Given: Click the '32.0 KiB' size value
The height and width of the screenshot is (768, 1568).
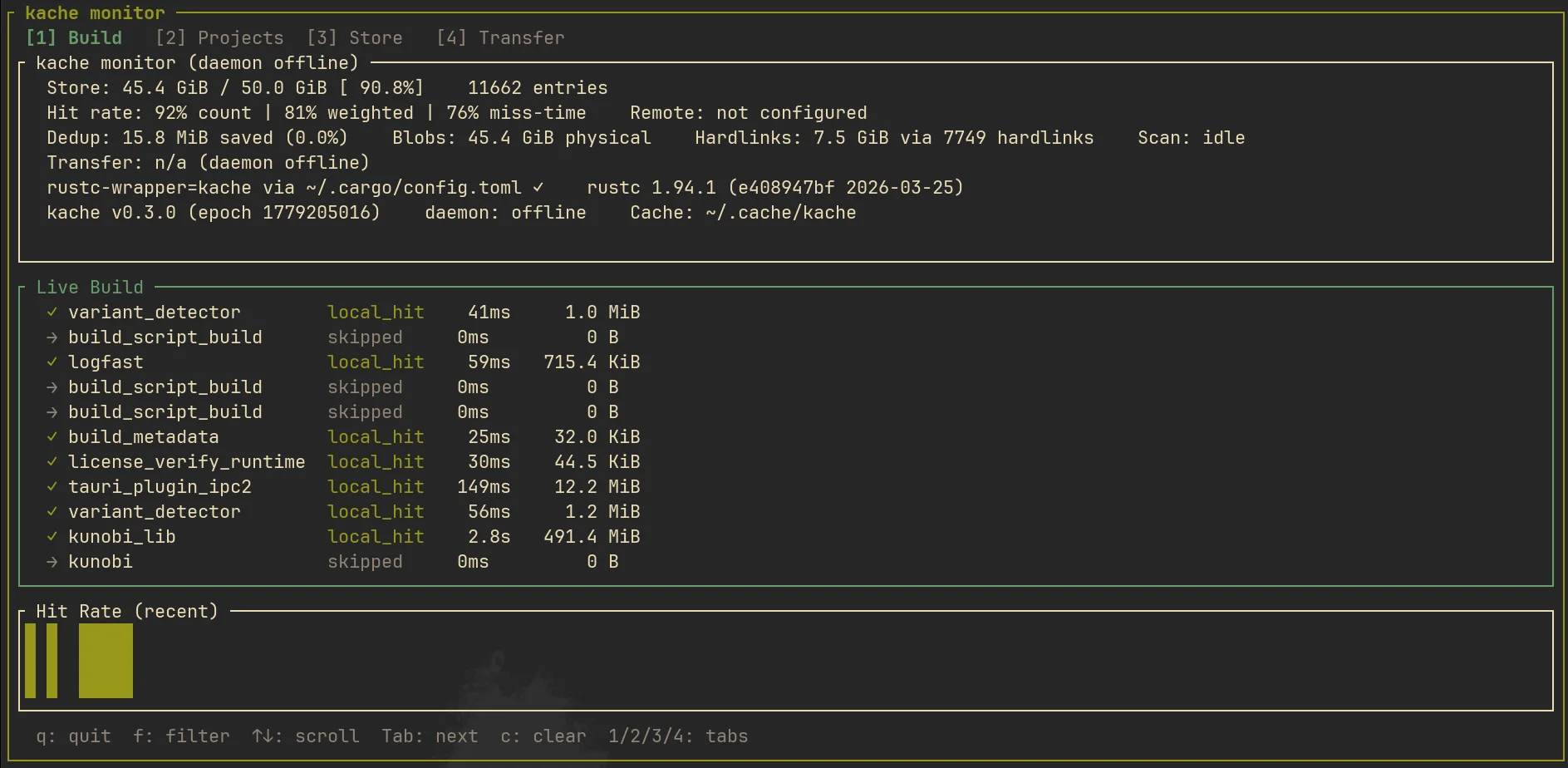Looking at the screenshot, I should [597, 437].
